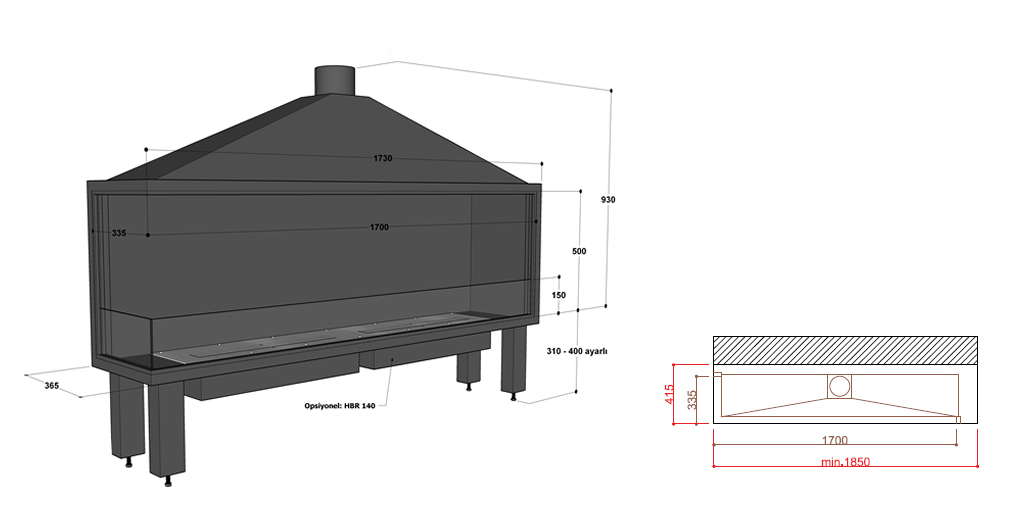
Task: Click the hatched wall in plan view
Action: click(x=844, y=350)
